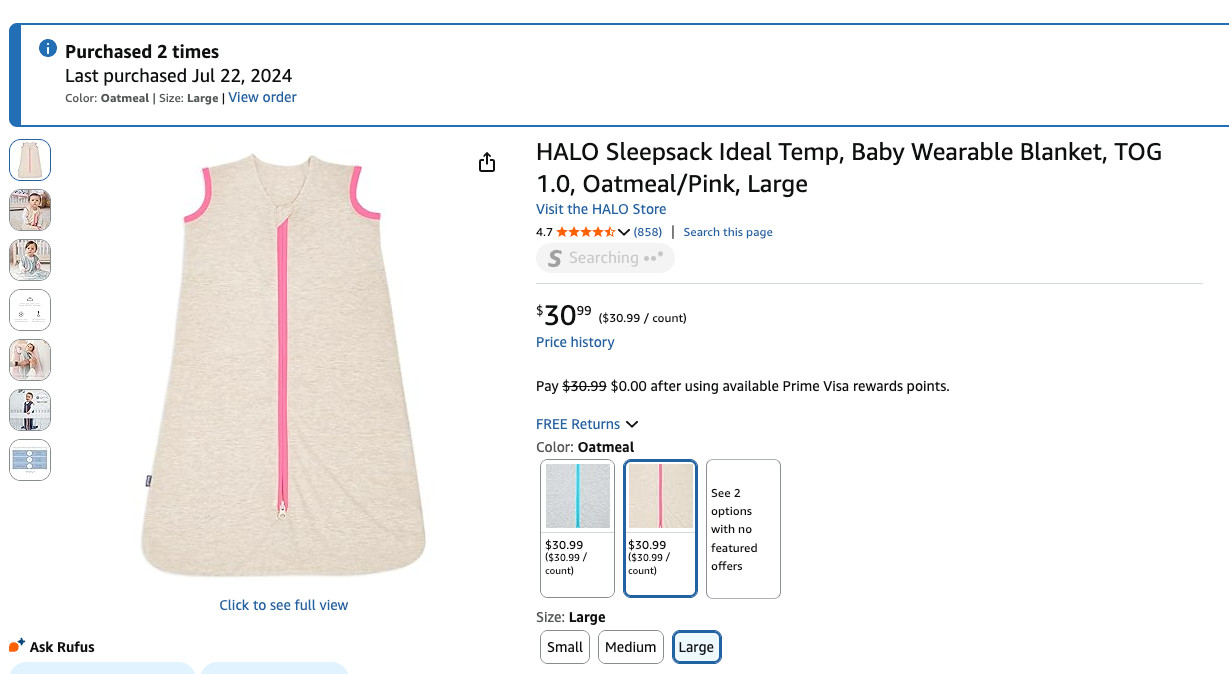Open Ask Rufus assistant icon
Screen dimensions: 1229x674
tap(17, 646)
